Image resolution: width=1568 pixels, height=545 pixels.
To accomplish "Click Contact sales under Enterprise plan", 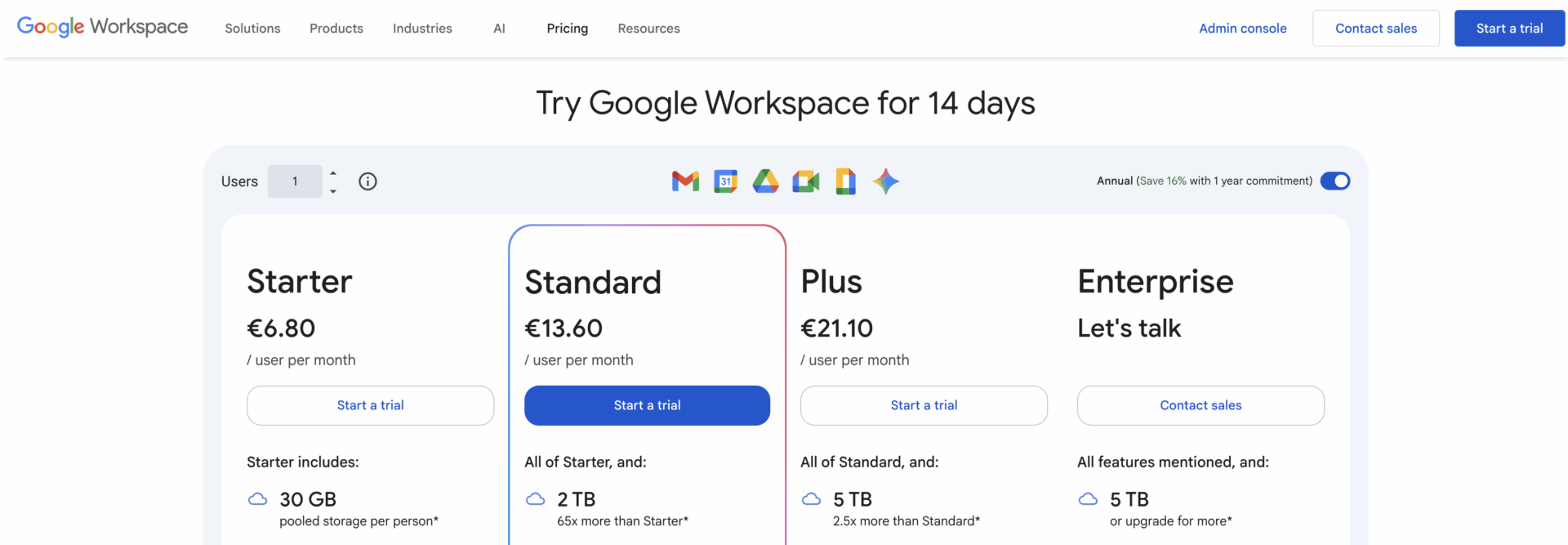I will (x=1200, y=405).
